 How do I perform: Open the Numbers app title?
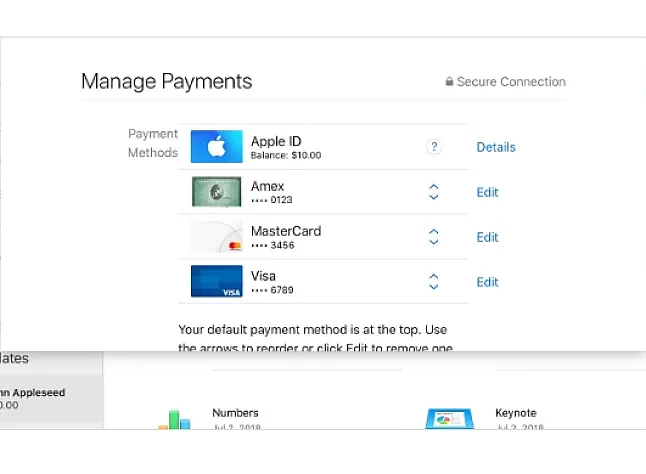click(235, 413)
